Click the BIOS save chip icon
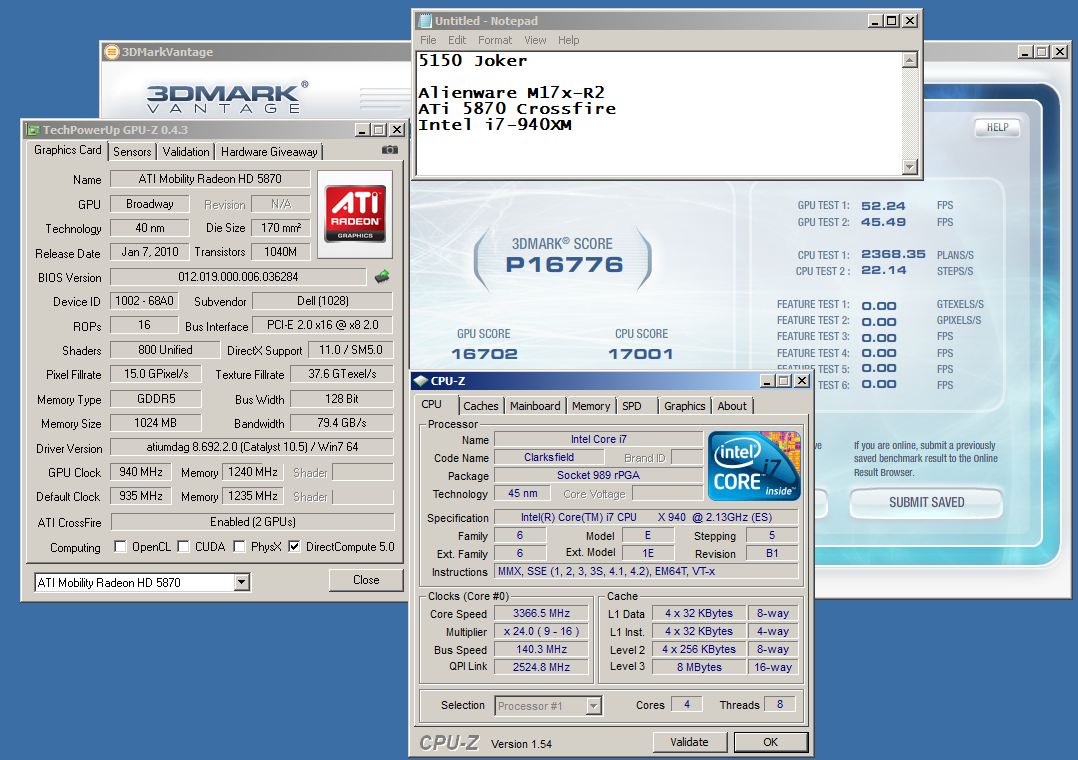This screenshot has height=760, width=1078. [x=382, y=277]
